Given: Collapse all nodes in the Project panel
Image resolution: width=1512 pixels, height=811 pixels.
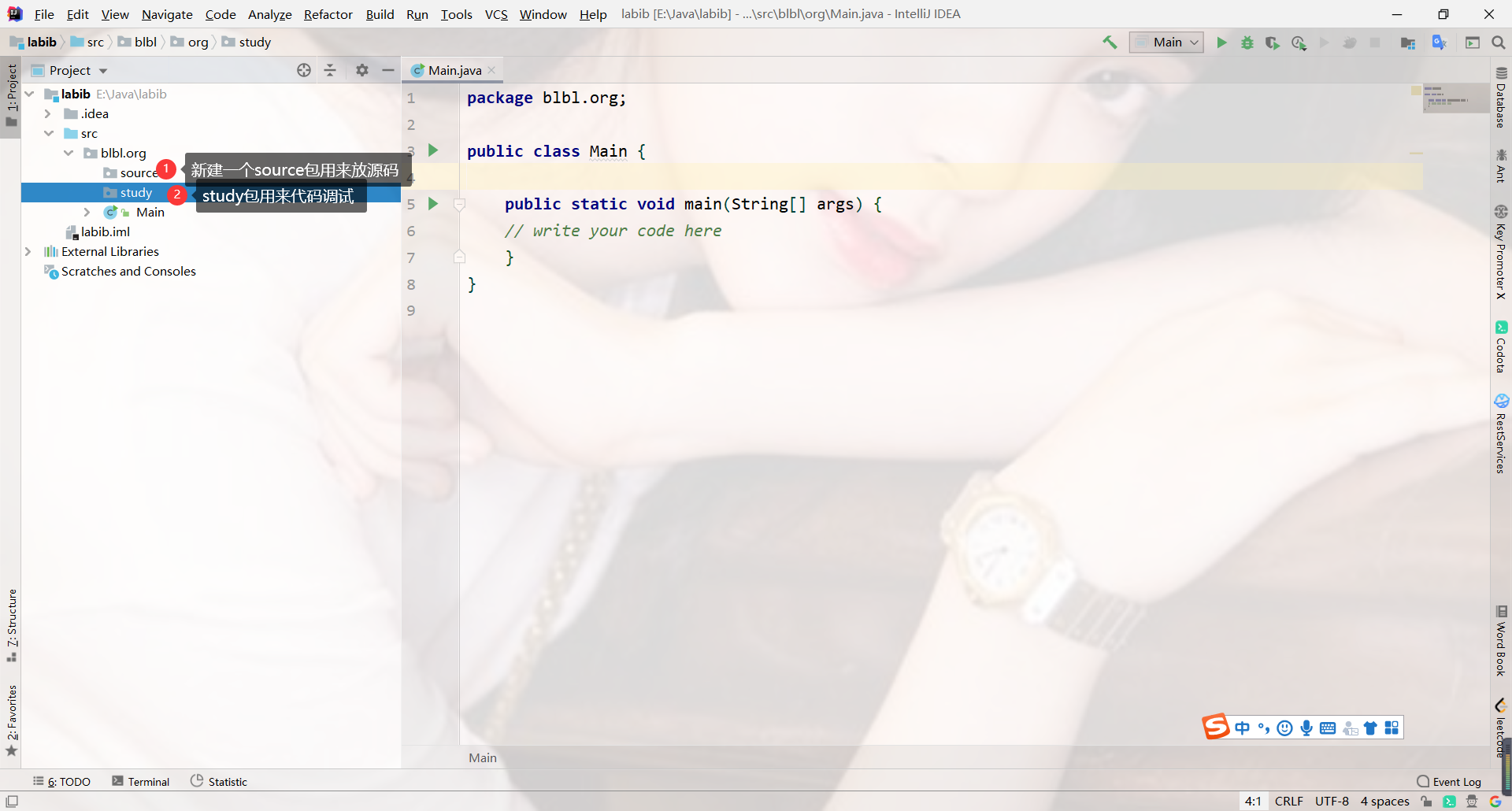Looking at the screenshot, I should [330, 70].
